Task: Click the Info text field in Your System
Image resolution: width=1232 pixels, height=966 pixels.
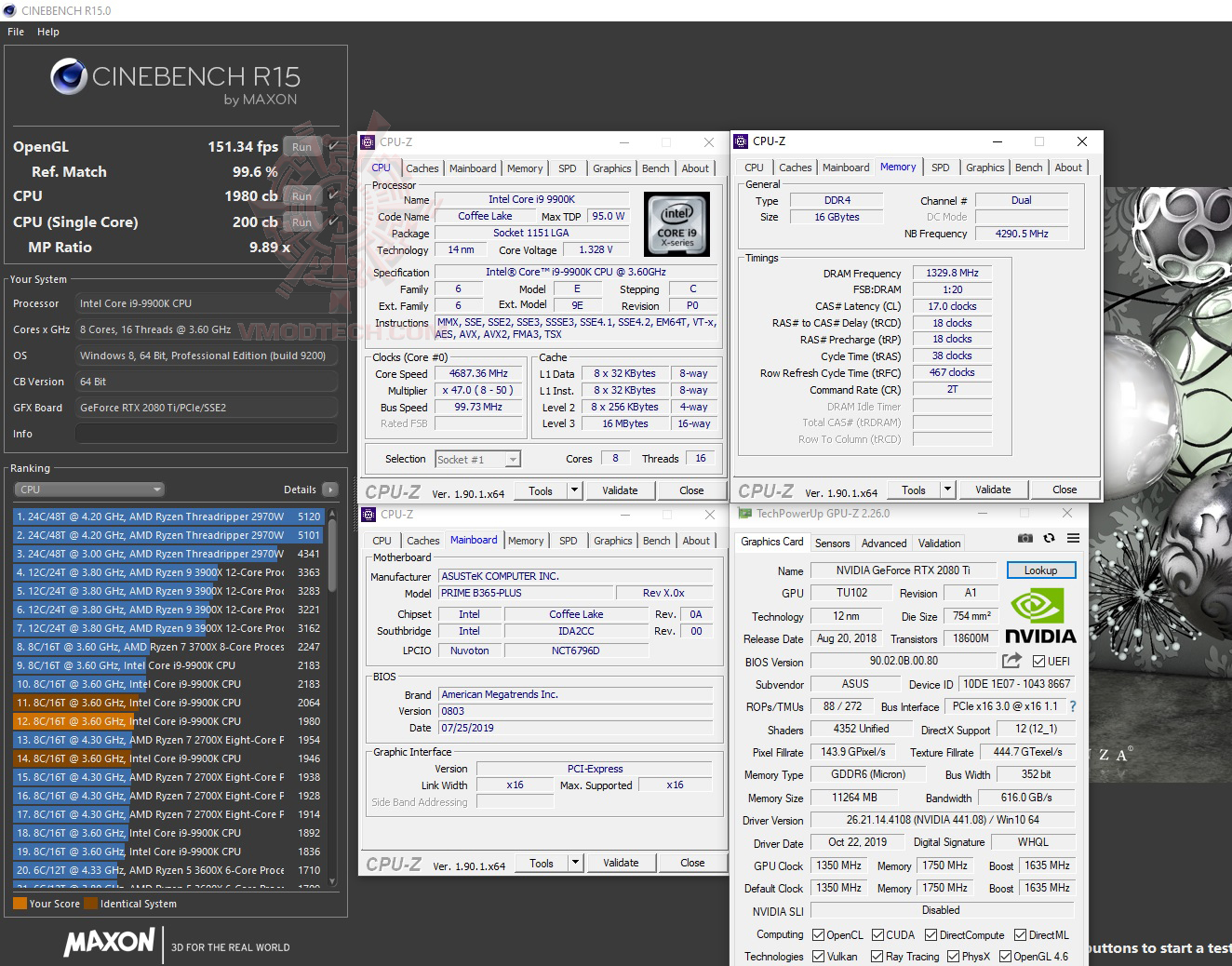Action: point(207,434)
